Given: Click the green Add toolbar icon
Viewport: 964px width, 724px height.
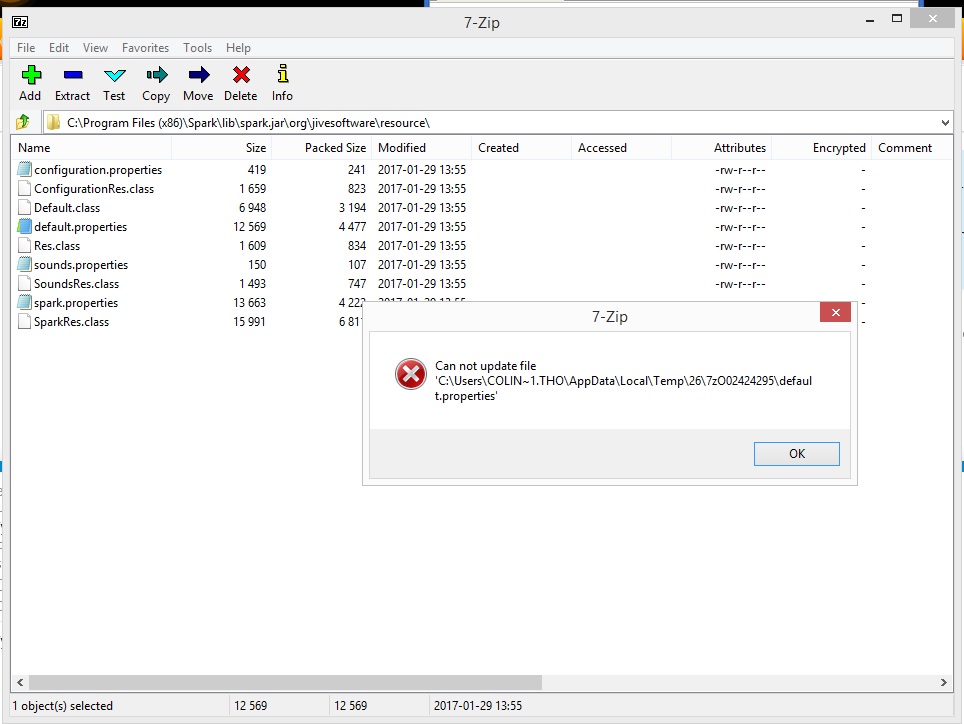Looking at the screenshot, I should point(30,75).
